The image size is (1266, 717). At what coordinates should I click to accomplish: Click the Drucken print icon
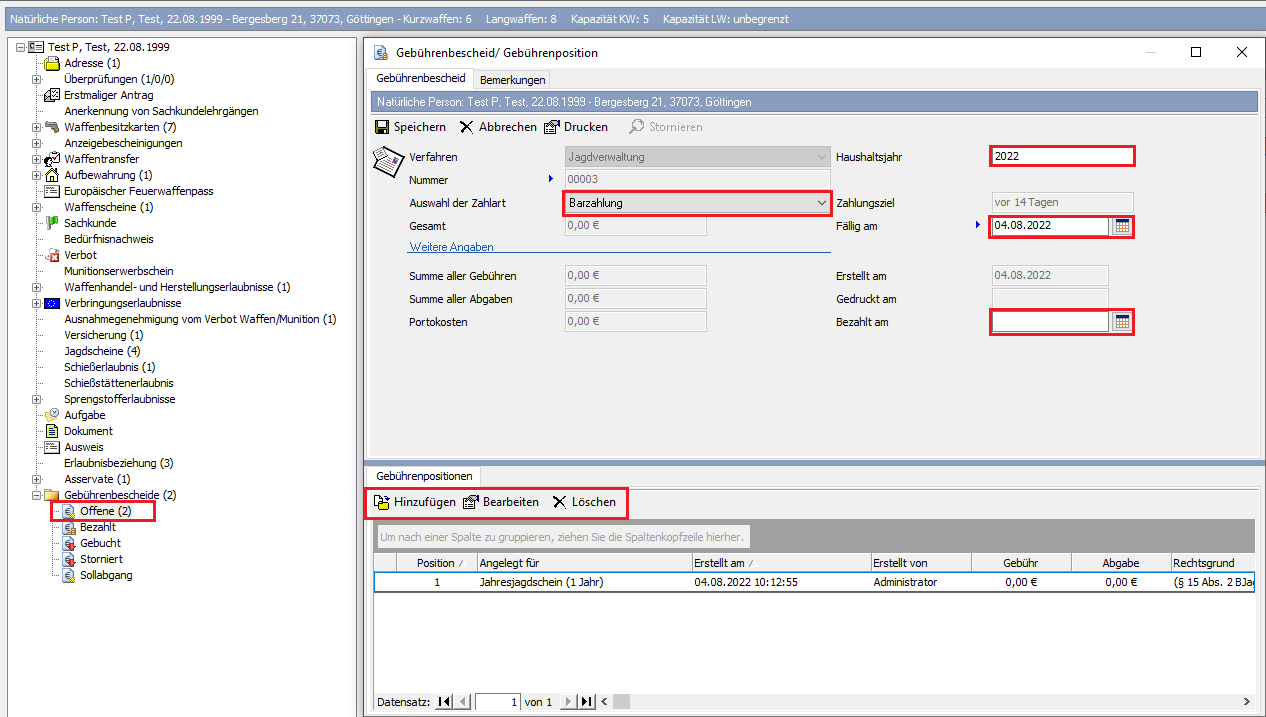pyautogui.click(x=552, y=127)
